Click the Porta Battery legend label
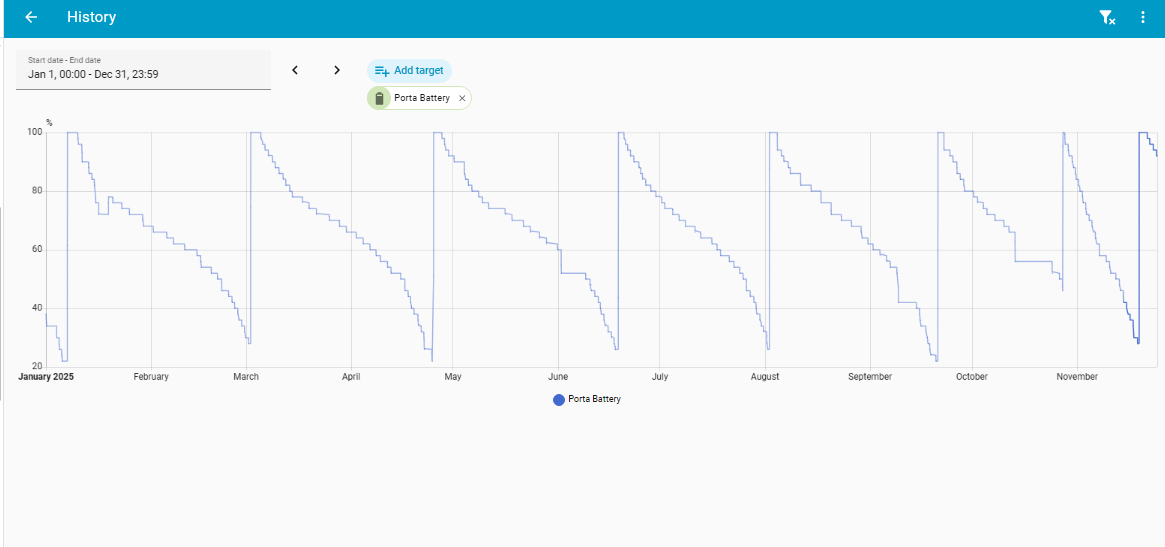The image size is (1165, 547). tap(594, 399)
